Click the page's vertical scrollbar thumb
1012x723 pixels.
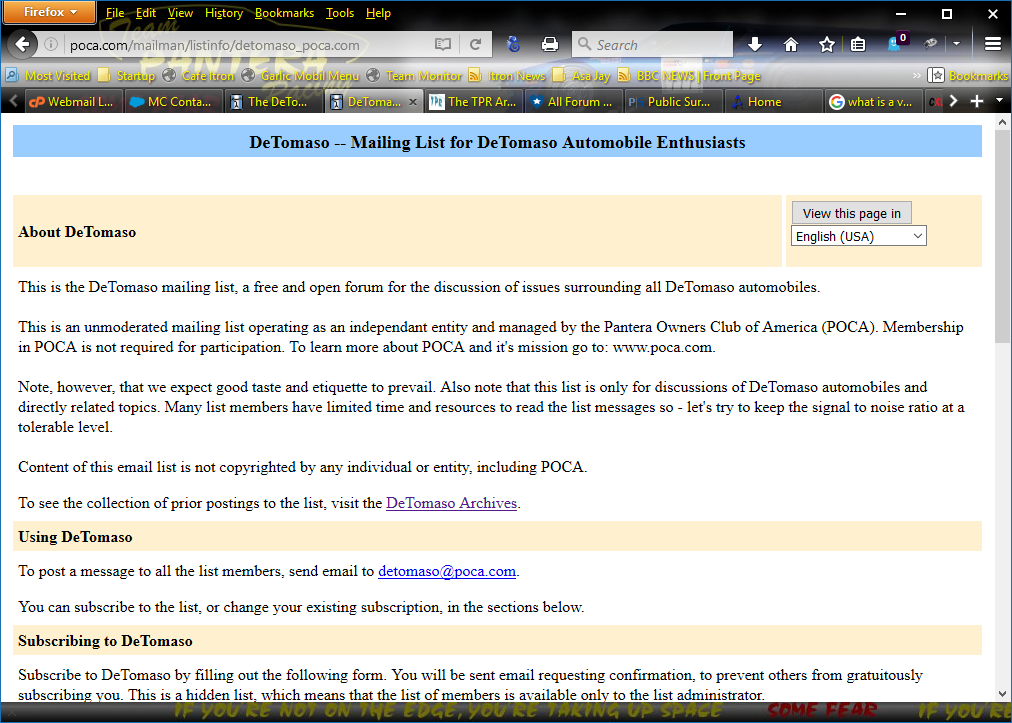pyautogui.click(x=1002, y=236)
